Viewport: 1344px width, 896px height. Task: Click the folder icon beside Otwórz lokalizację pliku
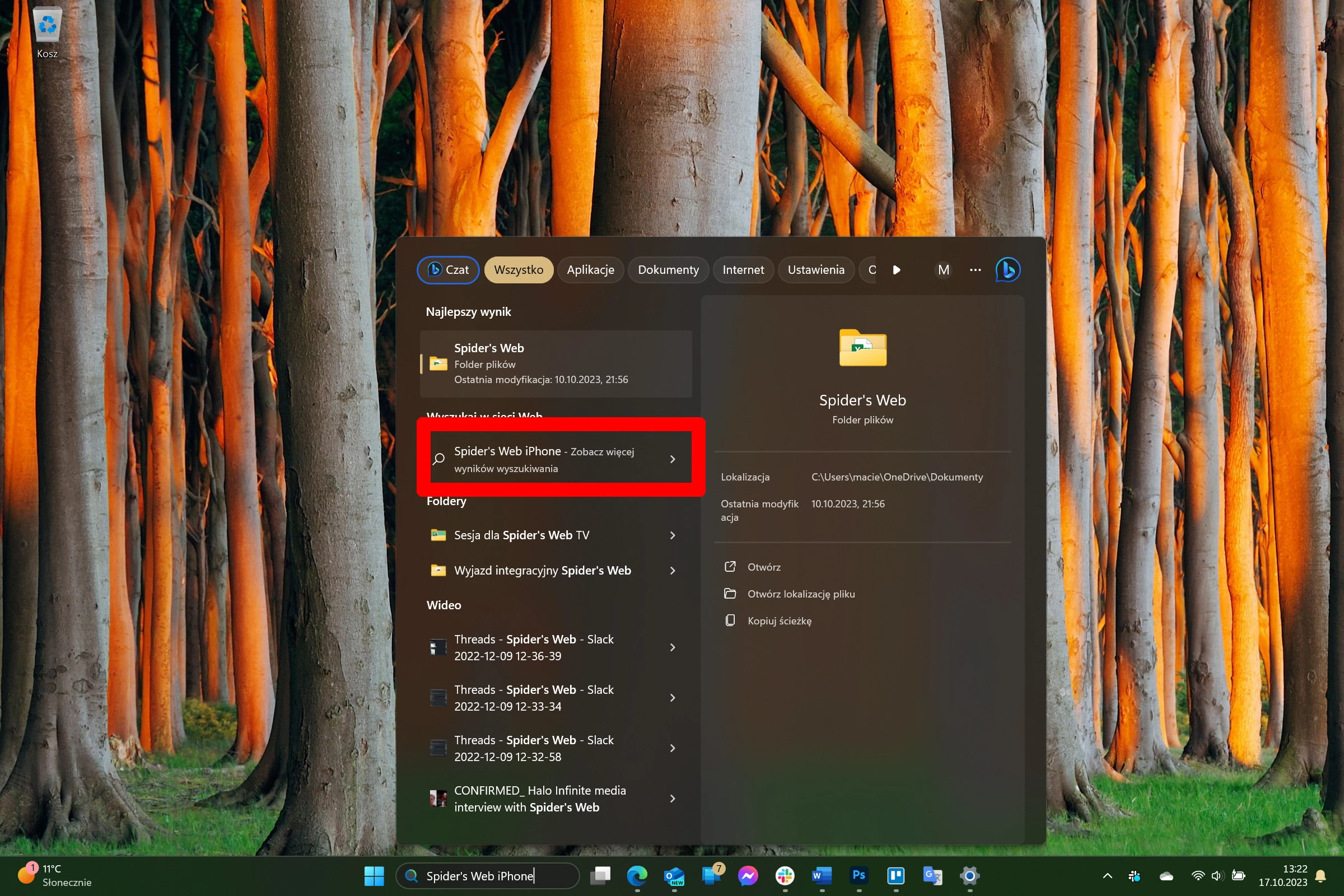730,593
